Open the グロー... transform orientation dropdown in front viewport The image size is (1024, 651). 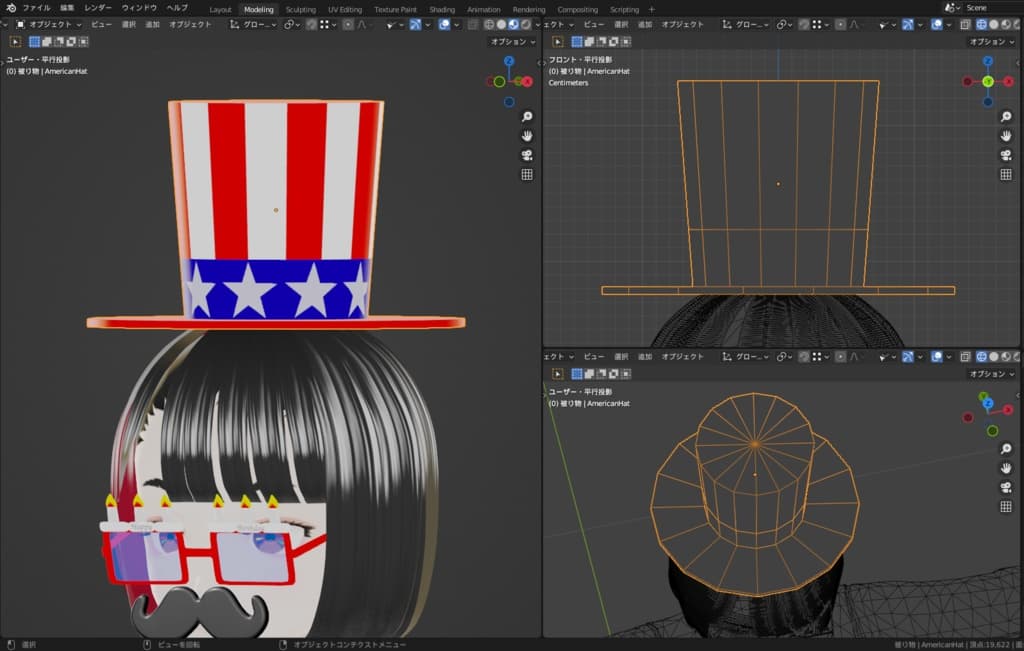coord(748,24)
